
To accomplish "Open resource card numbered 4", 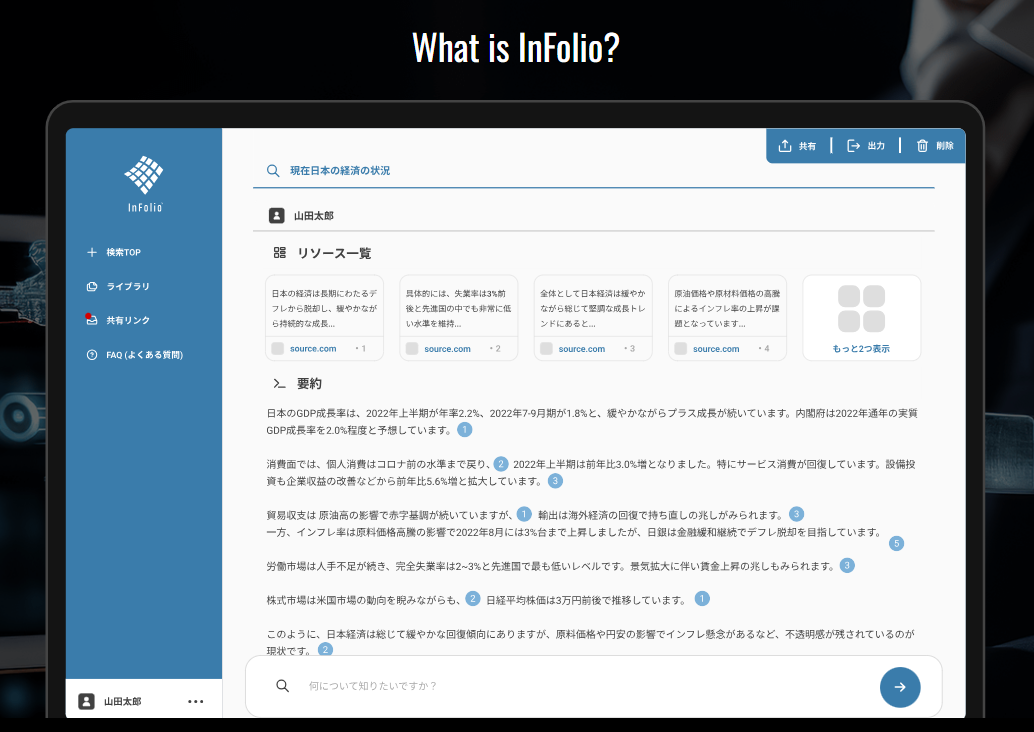I will point(727,318).
